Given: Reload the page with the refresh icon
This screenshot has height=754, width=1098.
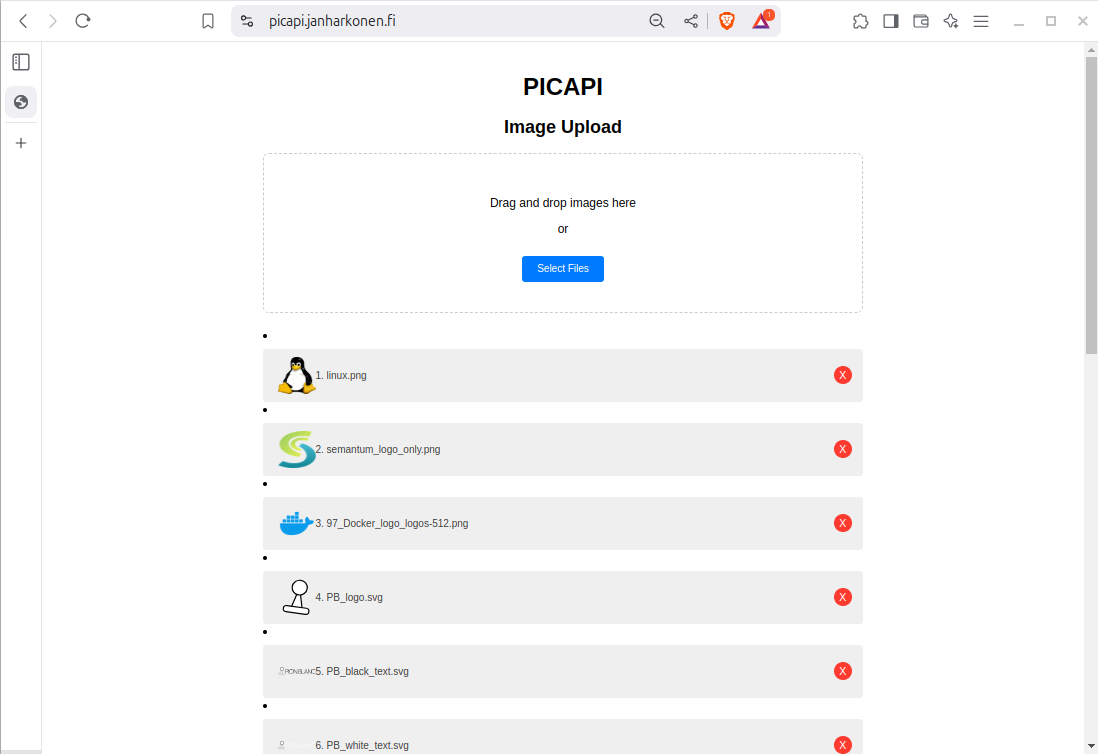Looking at the screenshot, I should (83, 21).
